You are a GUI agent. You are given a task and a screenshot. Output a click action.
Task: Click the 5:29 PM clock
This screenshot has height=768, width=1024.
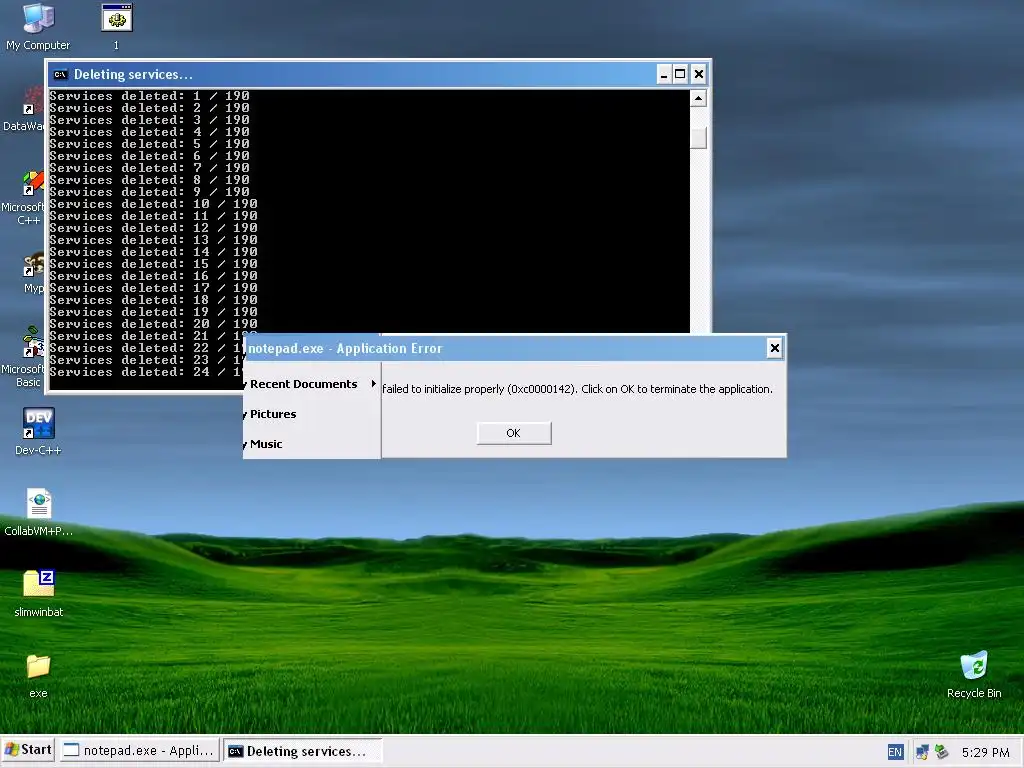(985, 752)
